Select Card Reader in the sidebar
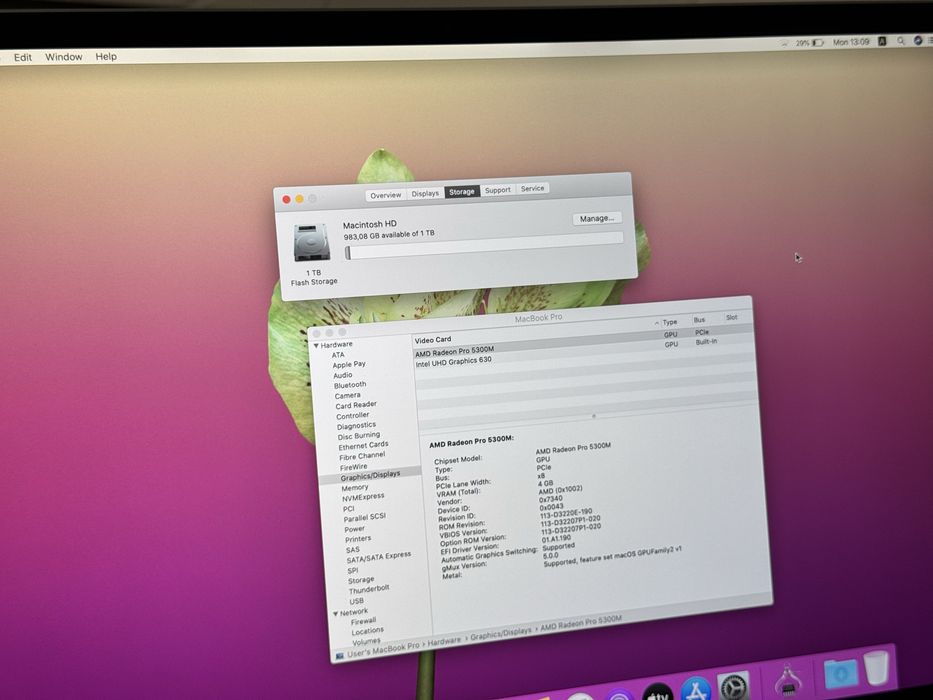Viewport: 933px width, 700px height. pyautogui.click(x=356, y=405)
